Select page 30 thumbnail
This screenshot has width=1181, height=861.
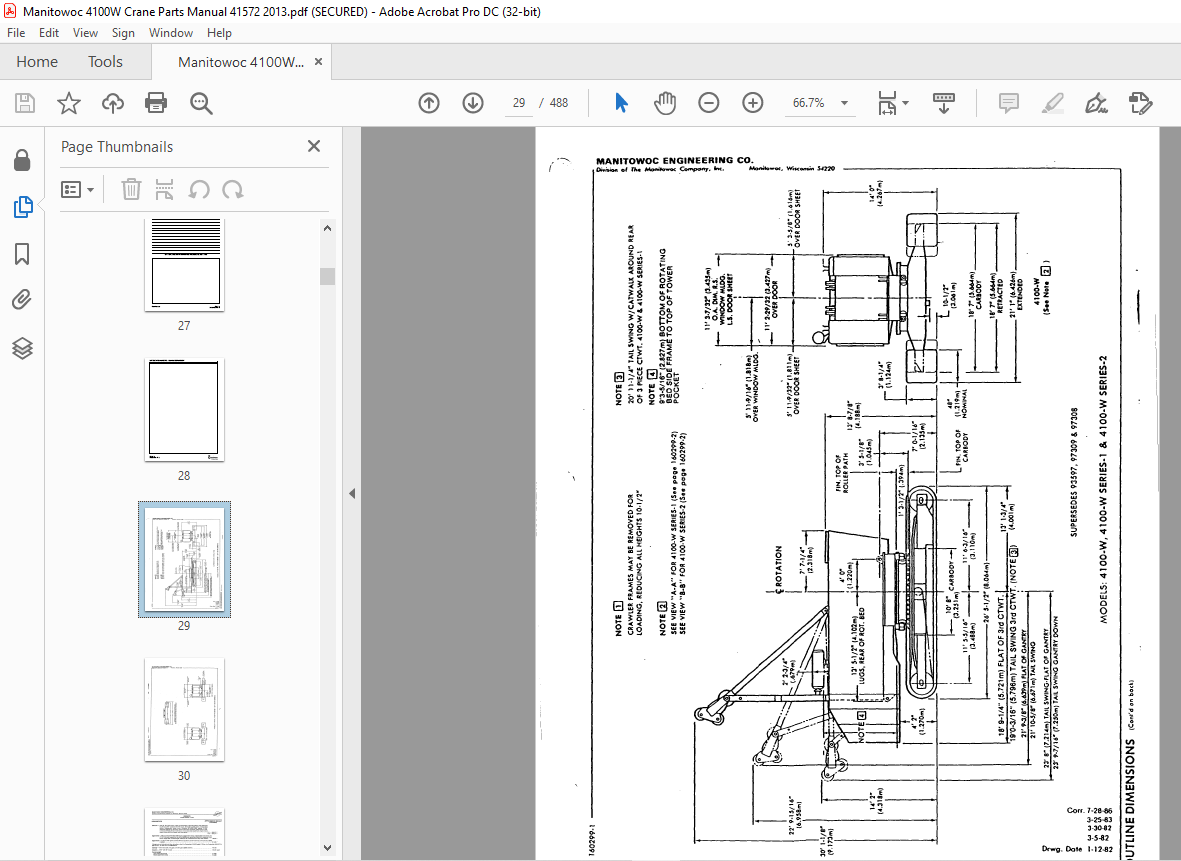point(185,710)
